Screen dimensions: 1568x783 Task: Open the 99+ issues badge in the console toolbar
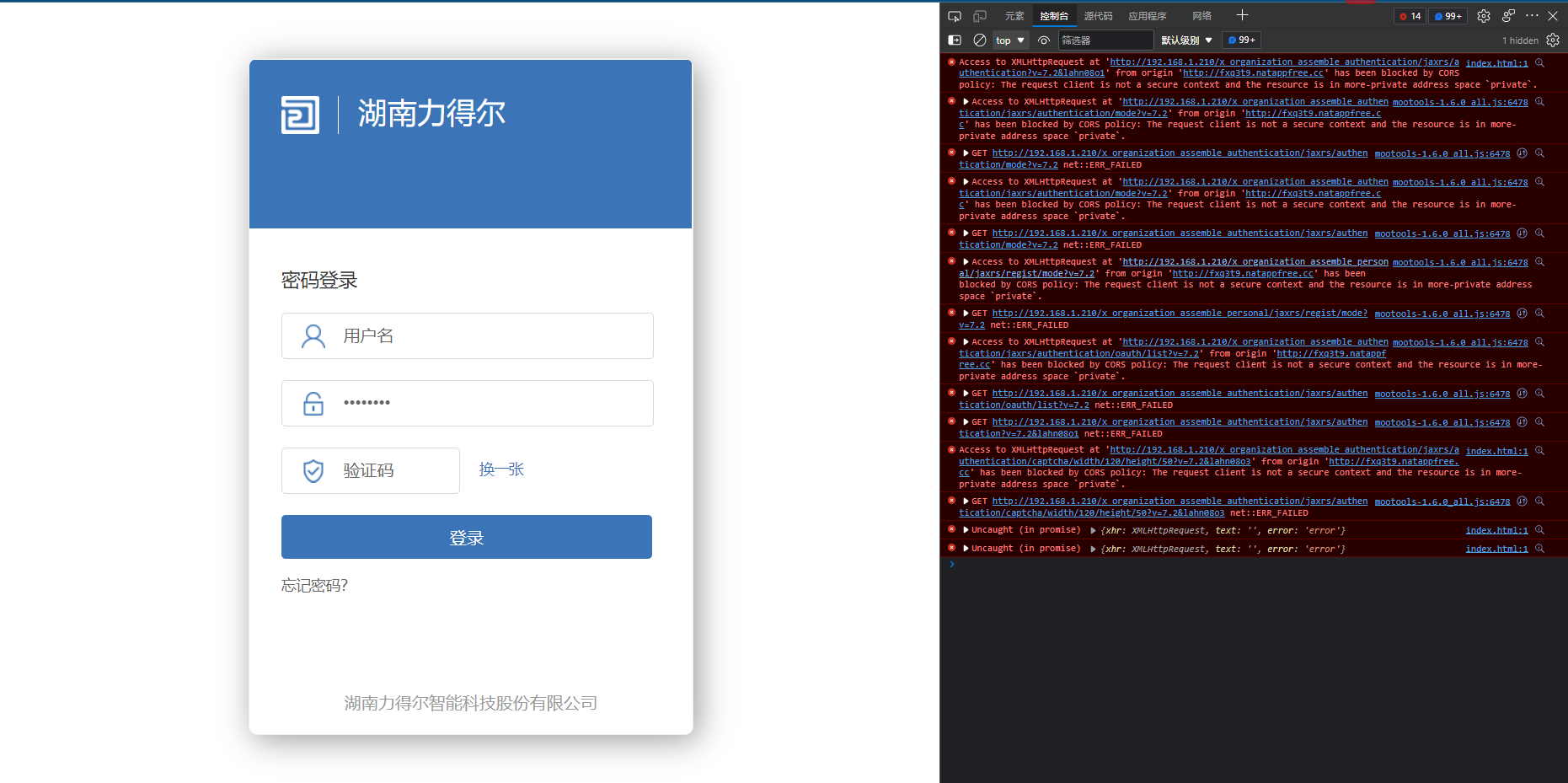(x=1242, y=40)
